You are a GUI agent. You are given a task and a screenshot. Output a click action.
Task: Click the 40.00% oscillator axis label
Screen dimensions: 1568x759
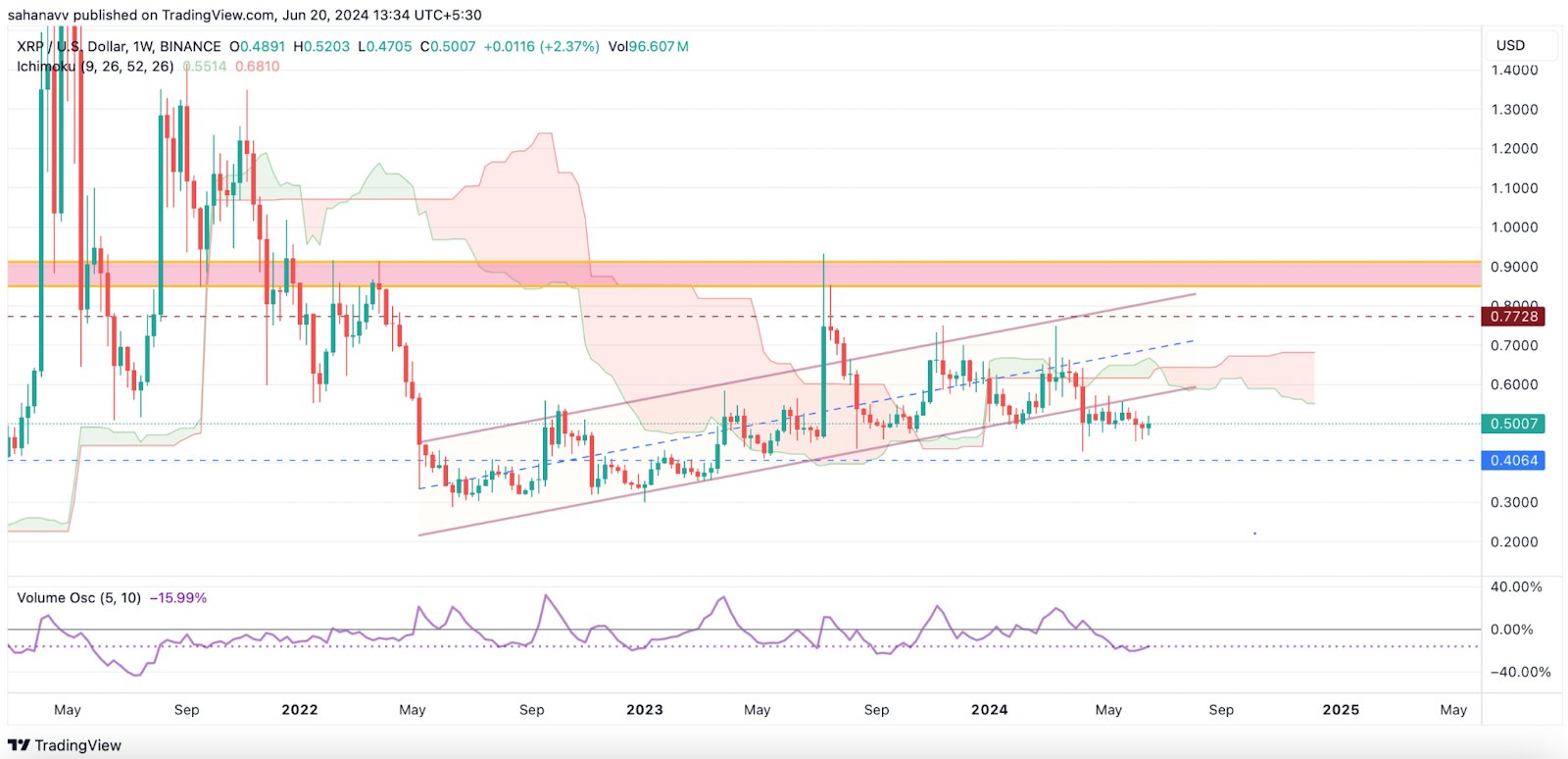tap(1516, 587)
